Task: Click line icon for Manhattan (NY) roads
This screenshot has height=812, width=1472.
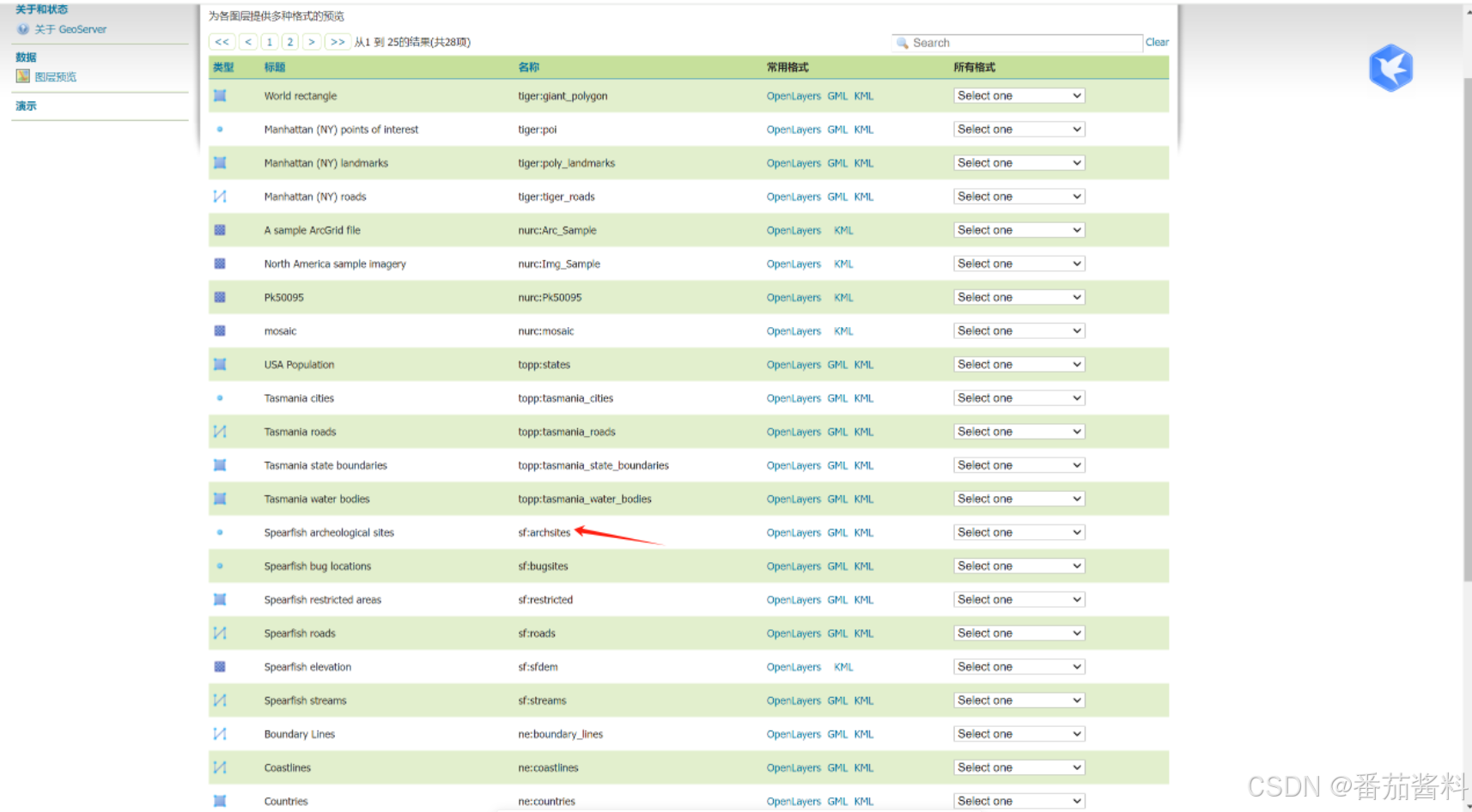Action: coord(220,197)
